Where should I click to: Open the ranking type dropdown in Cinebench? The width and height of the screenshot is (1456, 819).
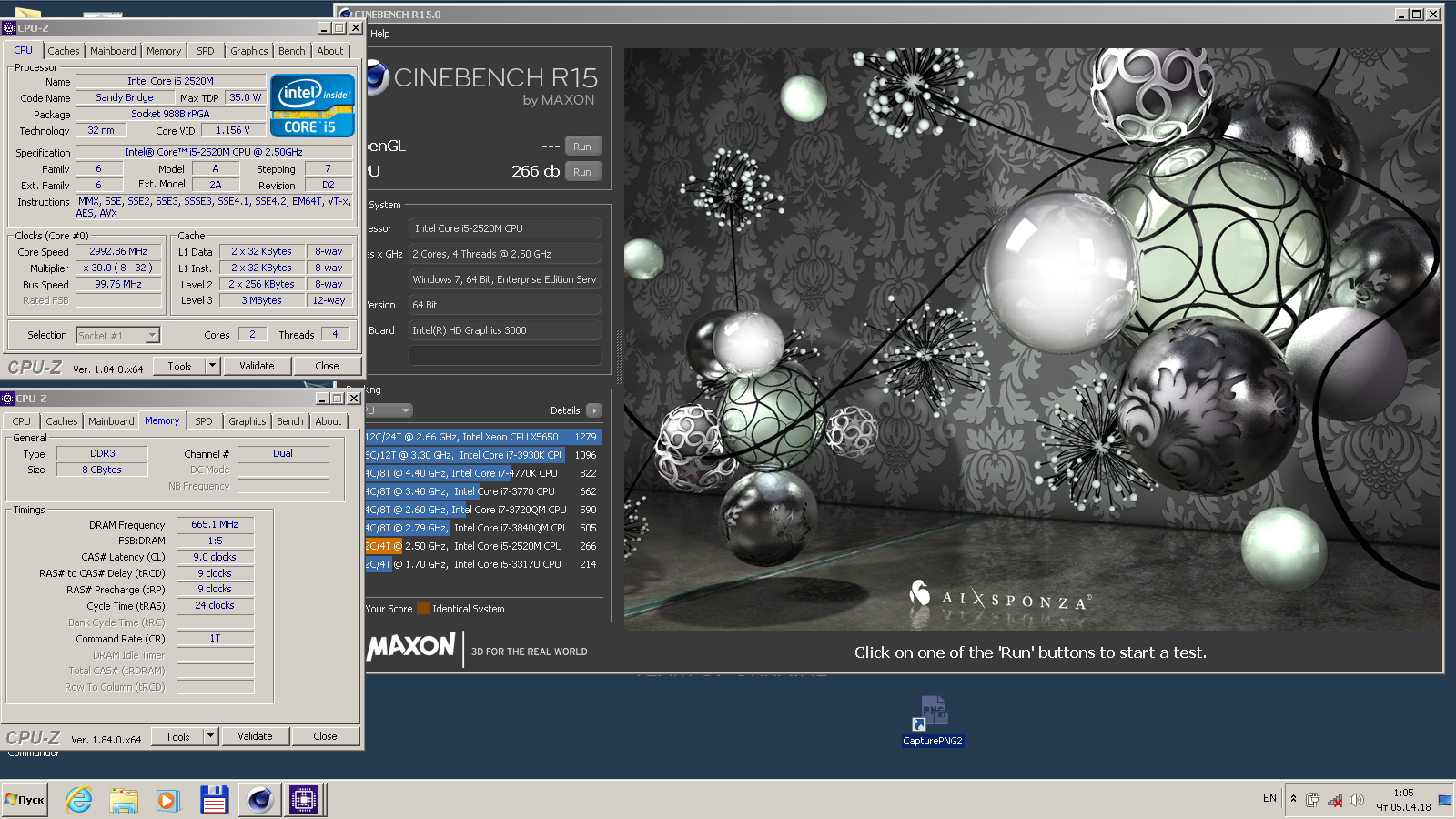[x=389, y=410]
